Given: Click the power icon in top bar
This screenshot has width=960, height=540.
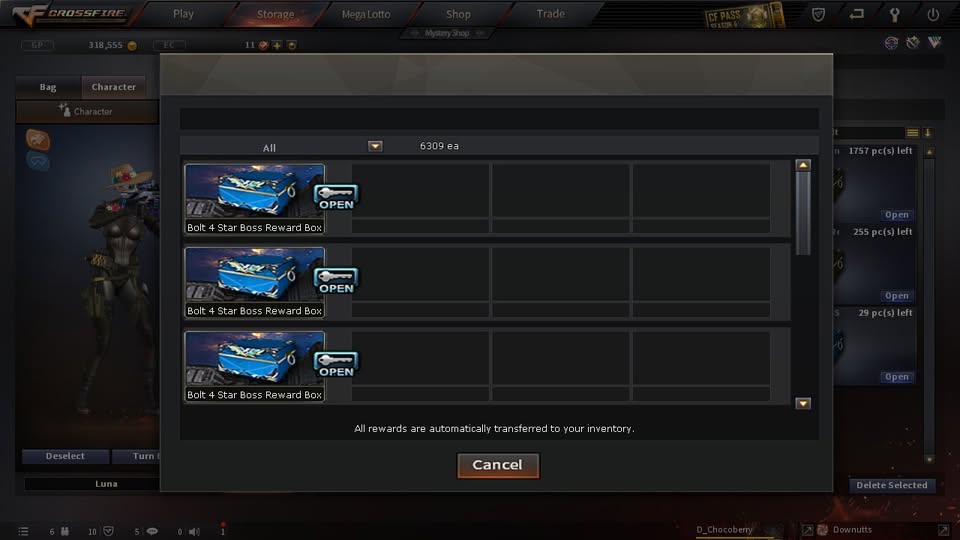Looking at the screenshot, I should 932,15.
